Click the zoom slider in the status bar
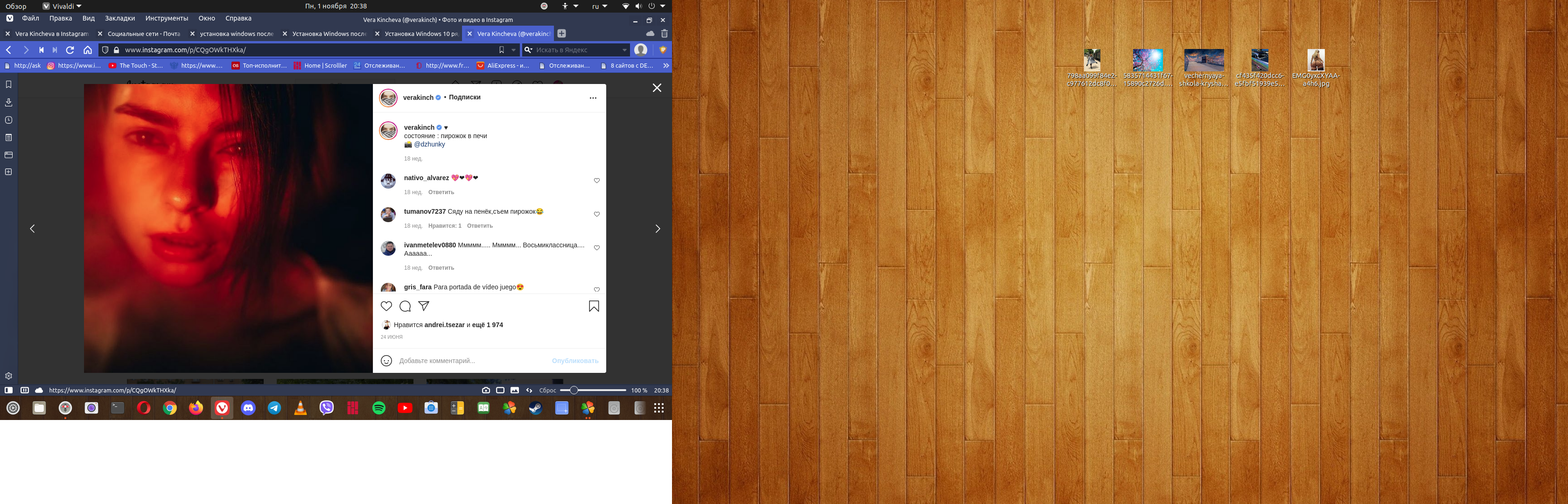The height and width of the screenshot is (504, 1568). [593, 390]
